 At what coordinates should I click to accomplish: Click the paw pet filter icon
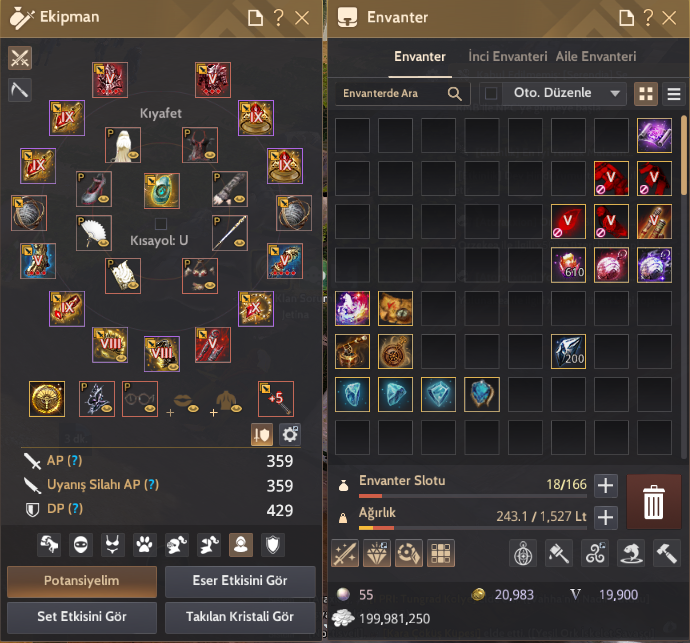coord(144,545)
